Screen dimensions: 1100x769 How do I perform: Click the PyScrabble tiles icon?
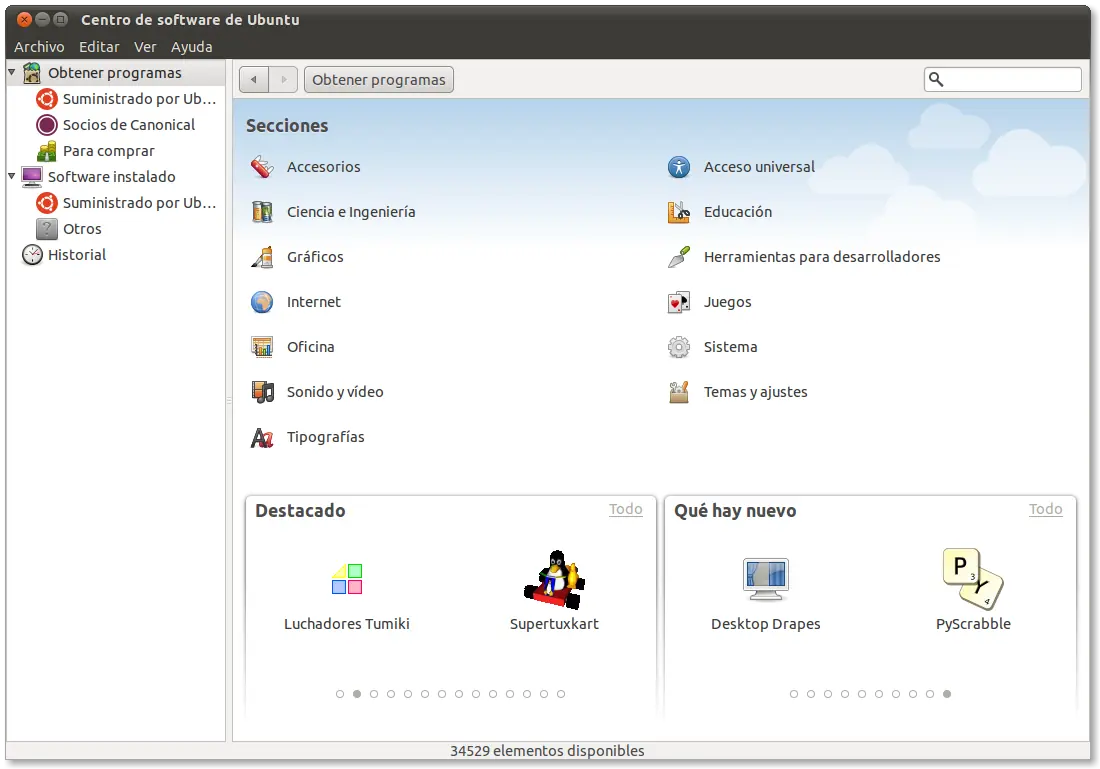973,579
